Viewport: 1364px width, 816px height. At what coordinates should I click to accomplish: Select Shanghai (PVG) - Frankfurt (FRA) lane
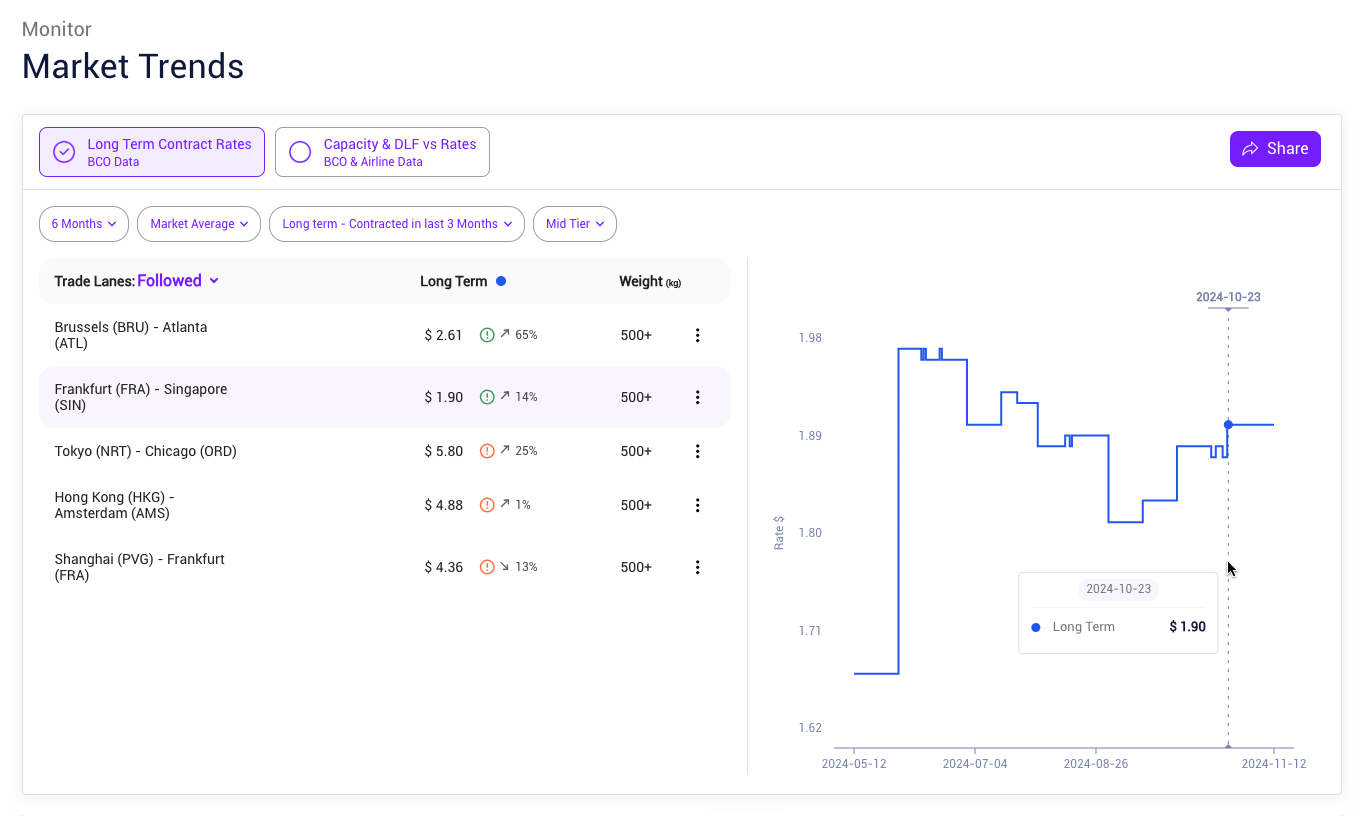pyautogui.click(x=140, y=567)
